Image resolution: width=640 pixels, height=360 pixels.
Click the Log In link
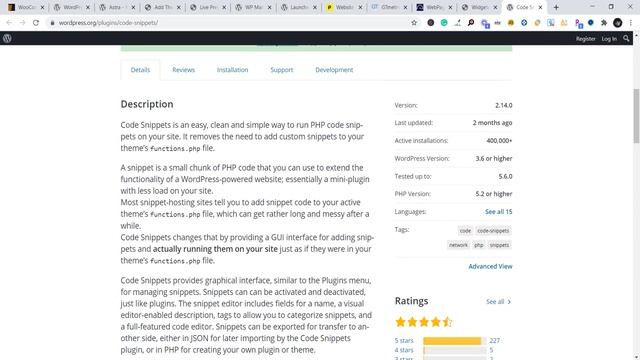609,39
